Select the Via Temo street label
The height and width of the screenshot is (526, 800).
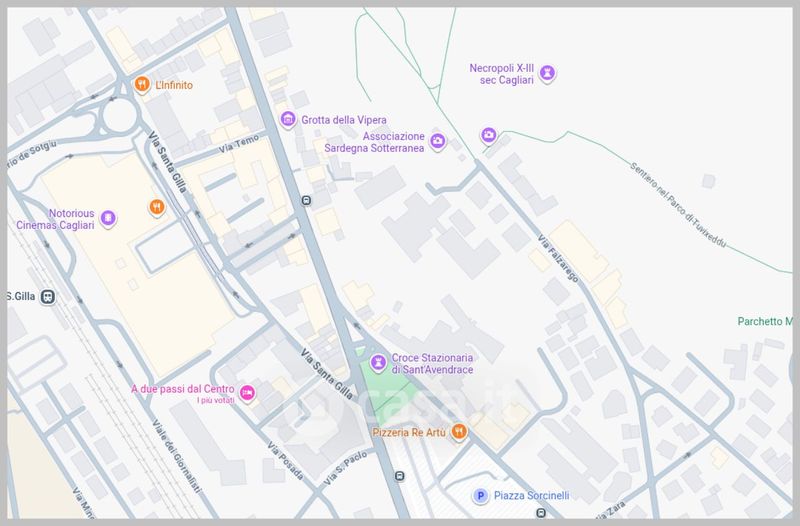click(x=239, y=147)
